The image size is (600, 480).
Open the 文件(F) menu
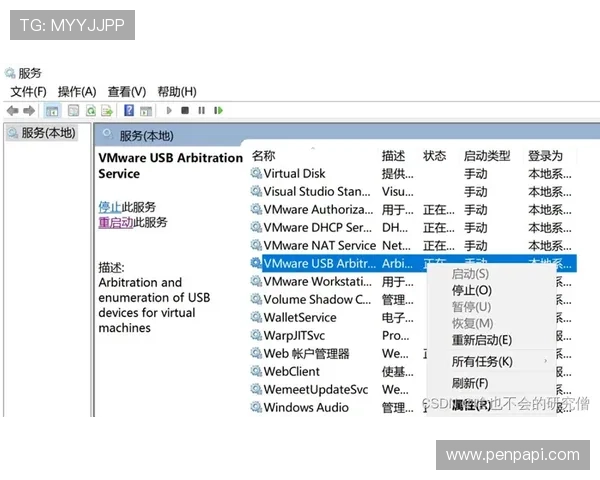(x=28, y=92)
